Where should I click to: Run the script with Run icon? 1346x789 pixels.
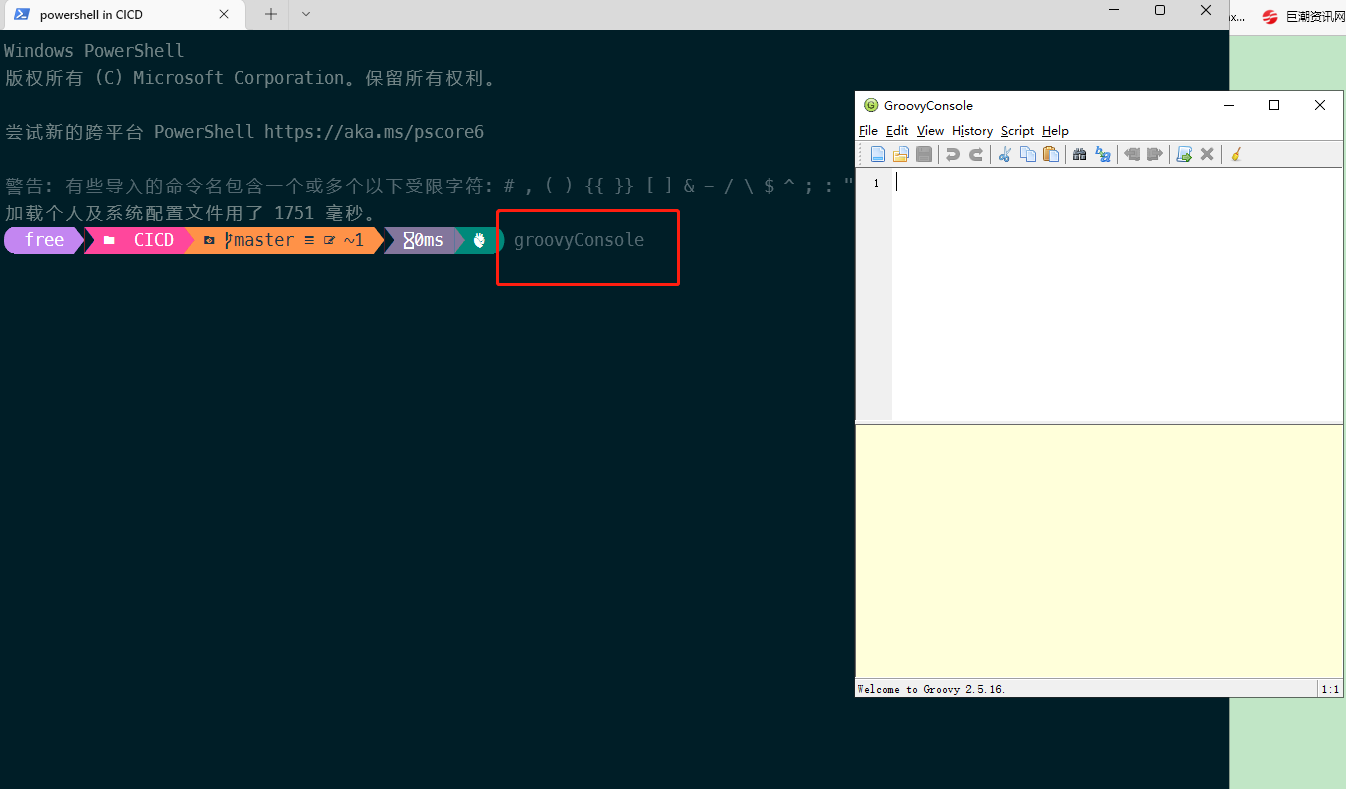1184,154
